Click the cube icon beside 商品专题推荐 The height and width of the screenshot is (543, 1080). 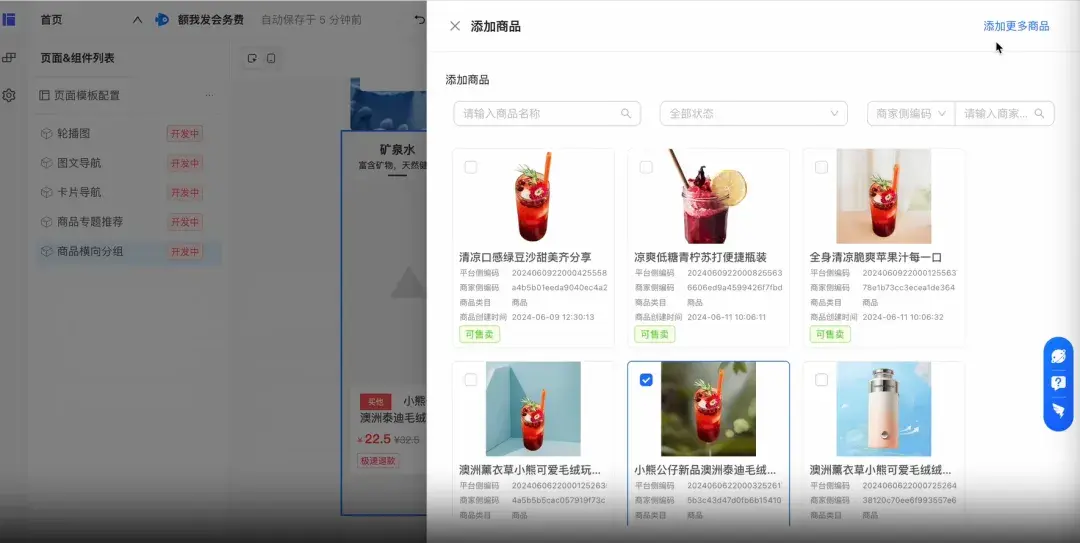point(46,222)
